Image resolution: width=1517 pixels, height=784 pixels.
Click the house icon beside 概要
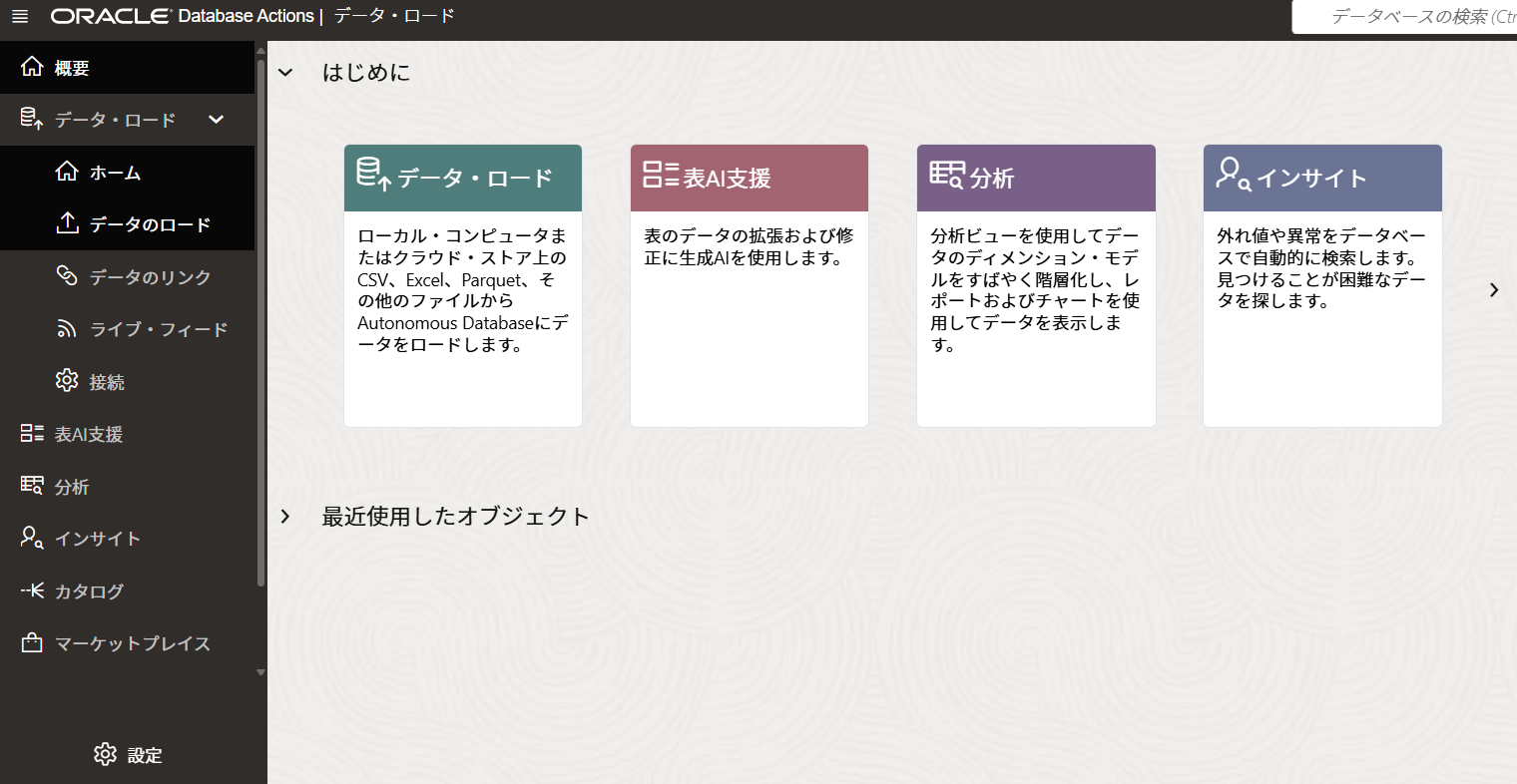pos(32,67)
